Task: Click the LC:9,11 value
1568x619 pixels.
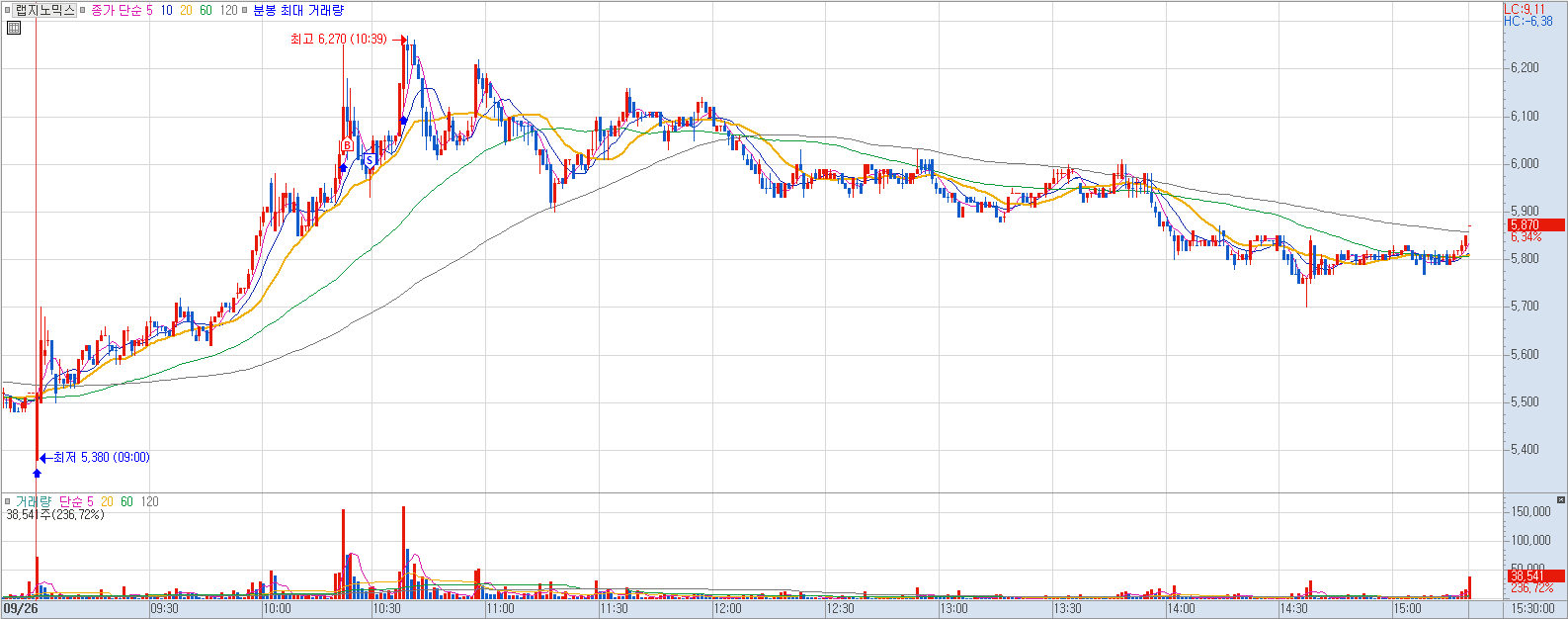Action: click(1524, 9)
